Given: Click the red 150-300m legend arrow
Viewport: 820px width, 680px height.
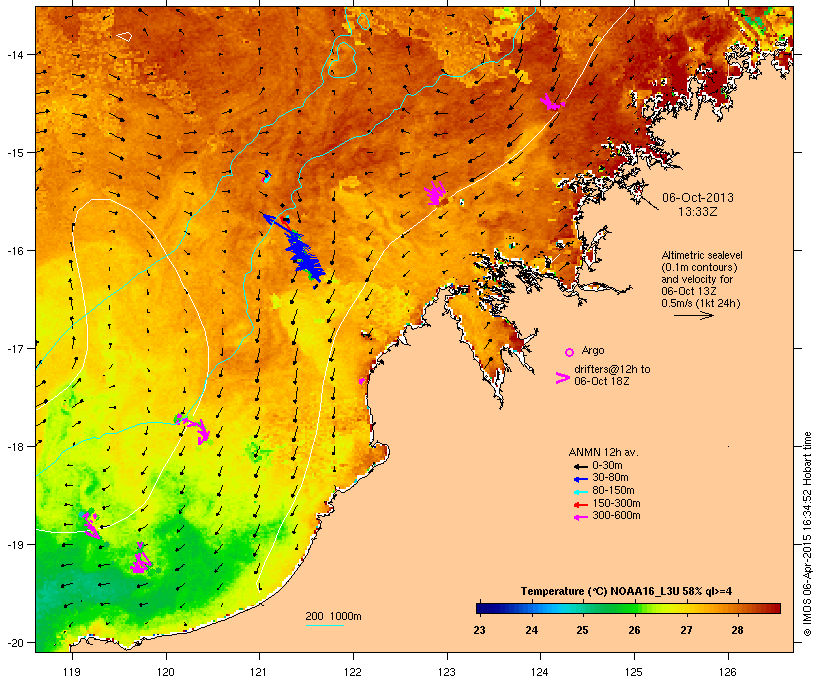Looking at the screenshot, I should click(580, 505).
